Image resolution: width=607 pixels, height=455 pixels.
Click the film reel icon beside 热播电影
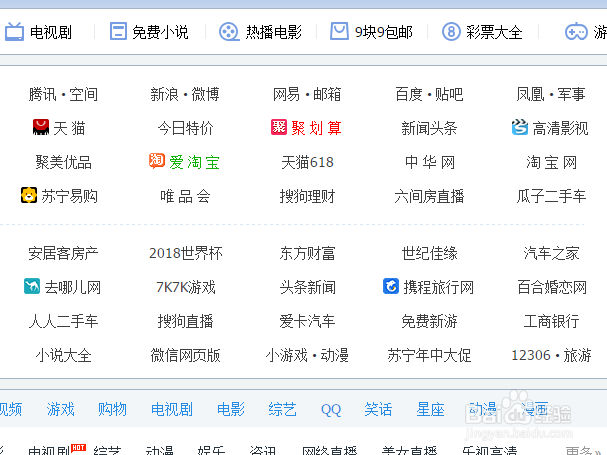(x=229, y=31)
